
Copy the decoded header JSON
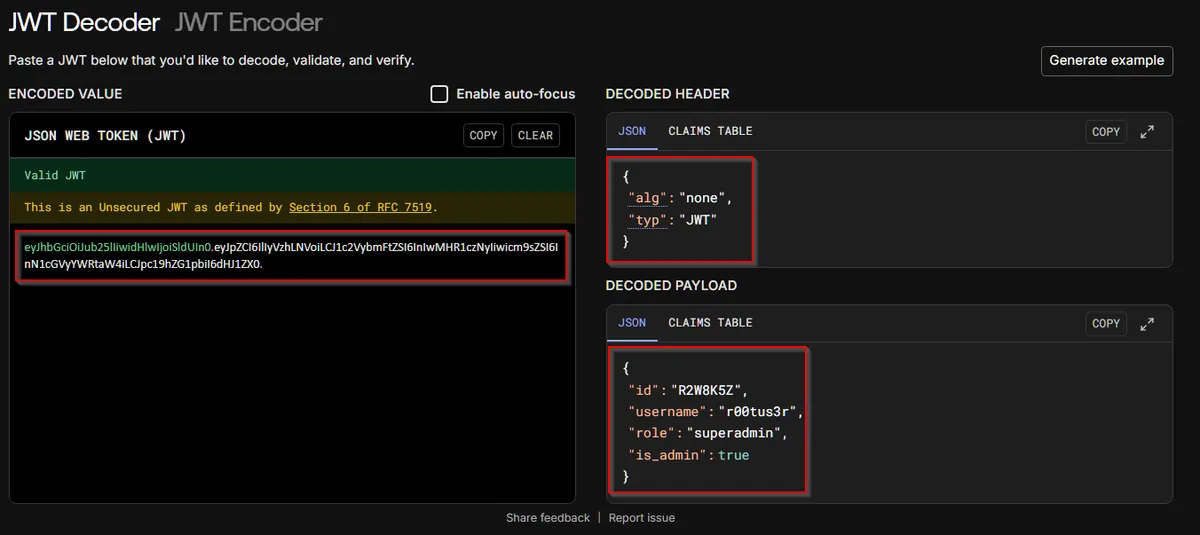[x=1106, y=131]
